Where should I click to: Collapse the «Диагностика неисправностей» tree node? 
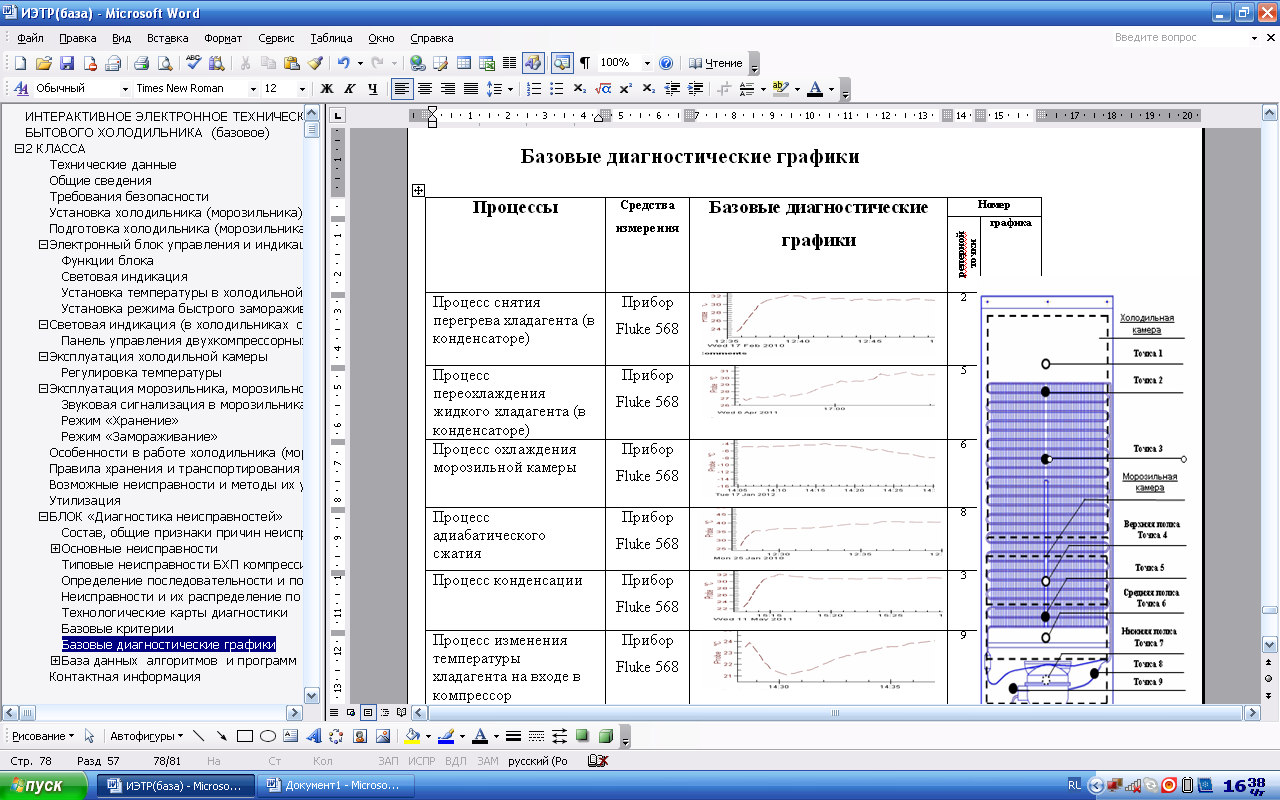click(43, 517)
